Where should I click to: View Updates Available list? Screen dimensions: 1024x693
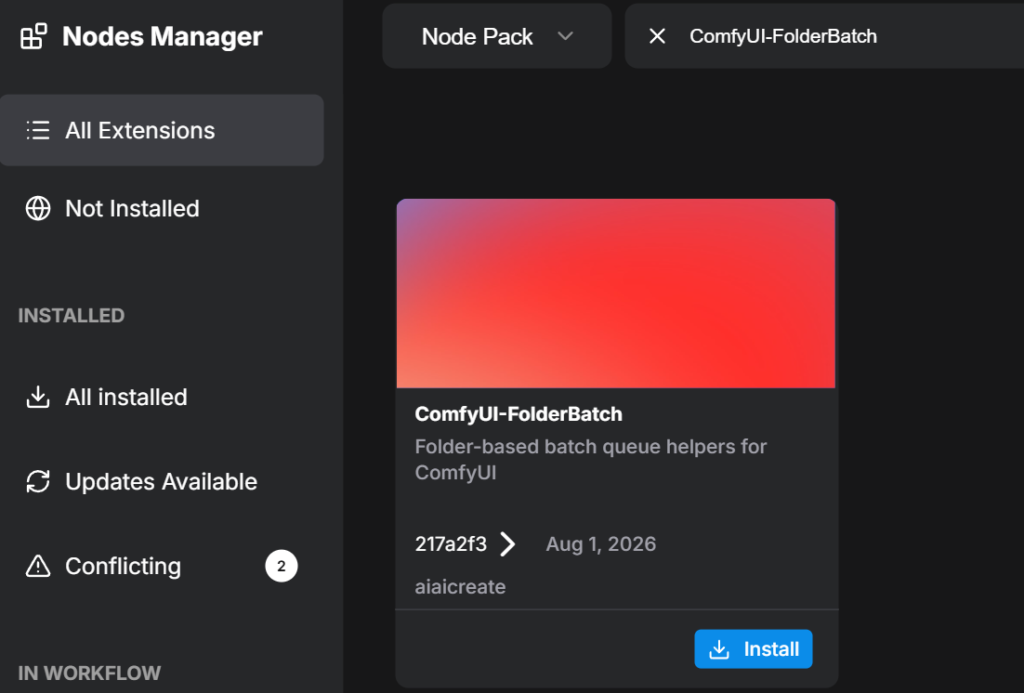pyautogui.click(x=162, y=481)
